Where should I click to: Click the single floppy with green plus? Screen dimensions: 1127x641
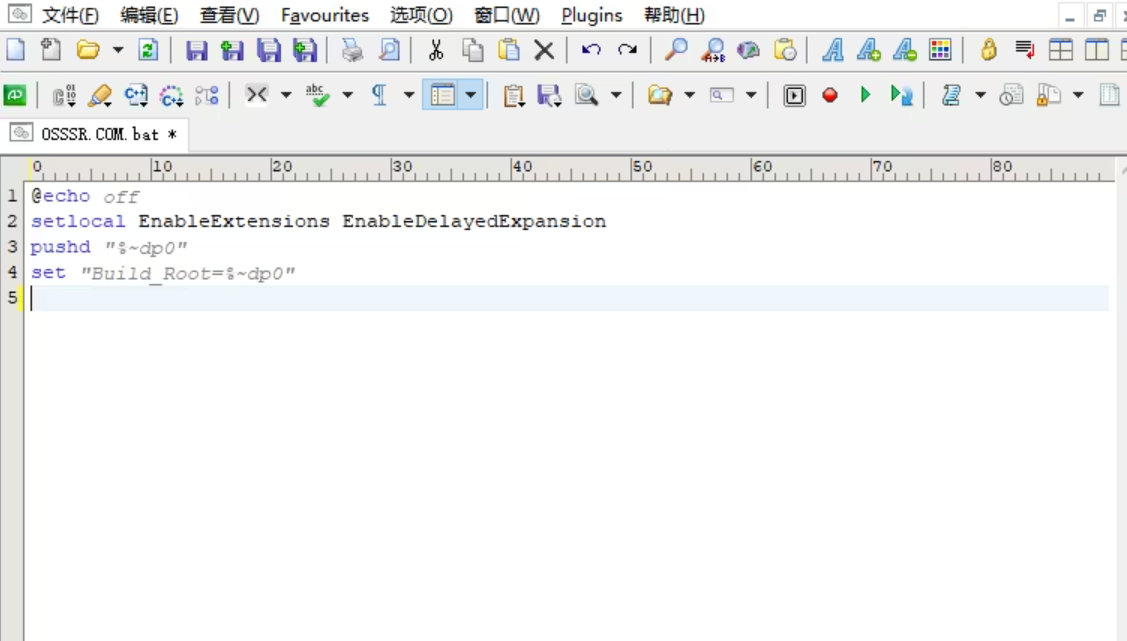232,50
